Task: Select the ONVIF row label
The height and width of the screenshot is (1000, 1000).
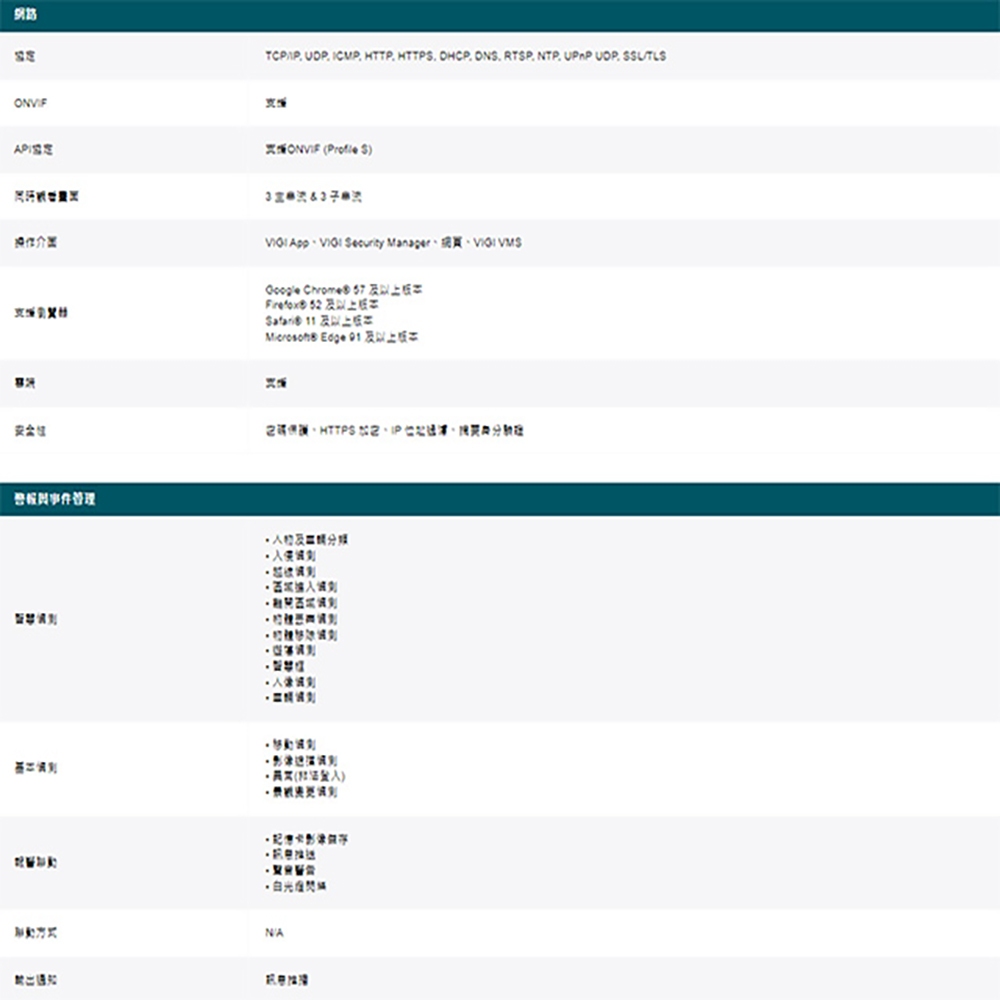Action: pyautogui.click(x=29, y=102)
